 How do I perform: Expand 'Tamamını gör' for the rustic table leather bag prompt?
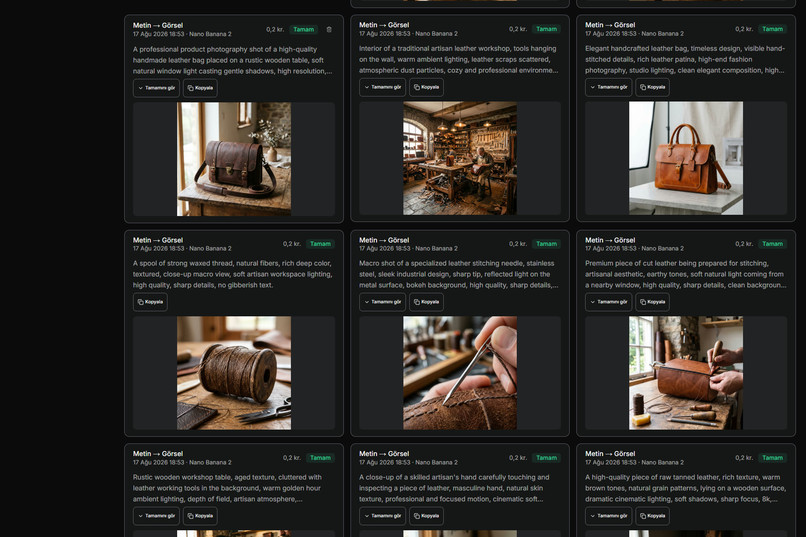point(156,88)
